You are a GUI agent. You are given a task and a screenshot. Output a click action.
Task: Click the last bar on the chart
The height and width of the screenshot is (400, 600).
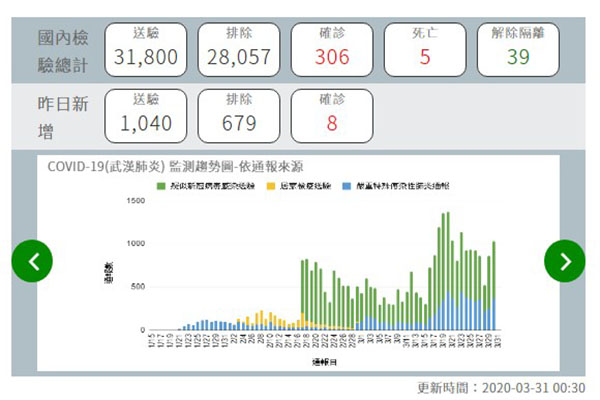[x=494, y=286]
